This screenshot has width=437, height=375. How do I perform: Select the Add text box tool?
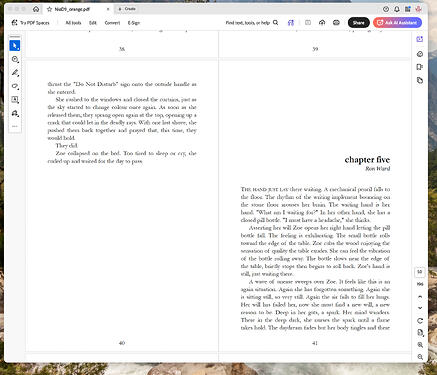pos(15,100)
